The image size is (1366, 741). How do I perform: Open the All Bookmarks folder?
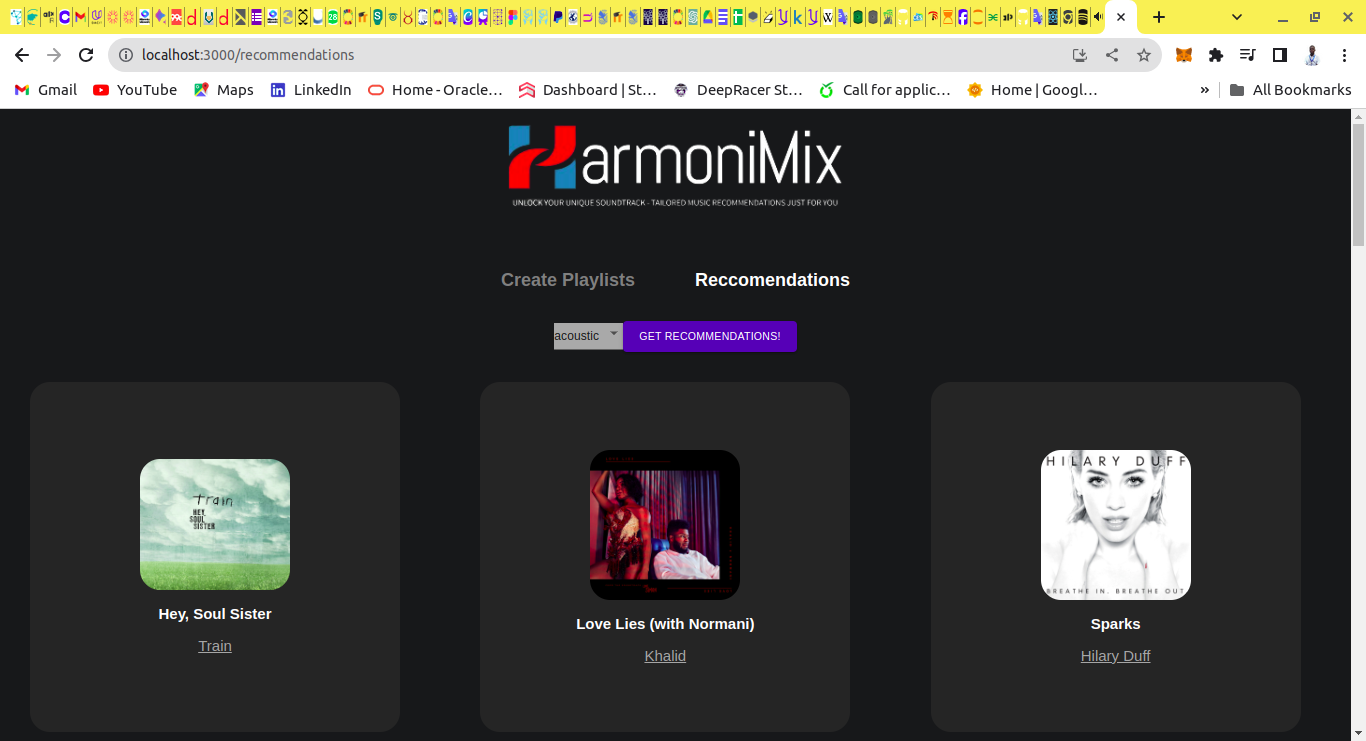pos(1290,90)
